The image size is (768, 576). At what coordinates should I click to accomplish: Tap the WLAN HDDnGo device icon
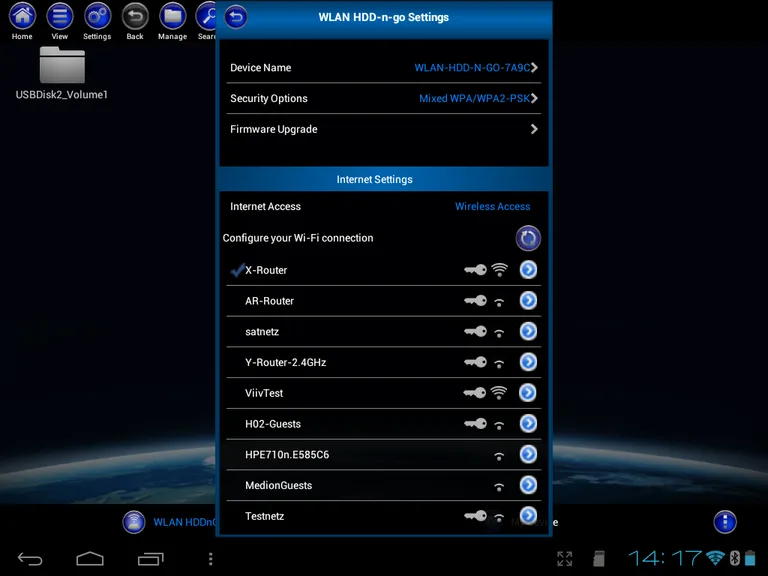tap(134, 522)
